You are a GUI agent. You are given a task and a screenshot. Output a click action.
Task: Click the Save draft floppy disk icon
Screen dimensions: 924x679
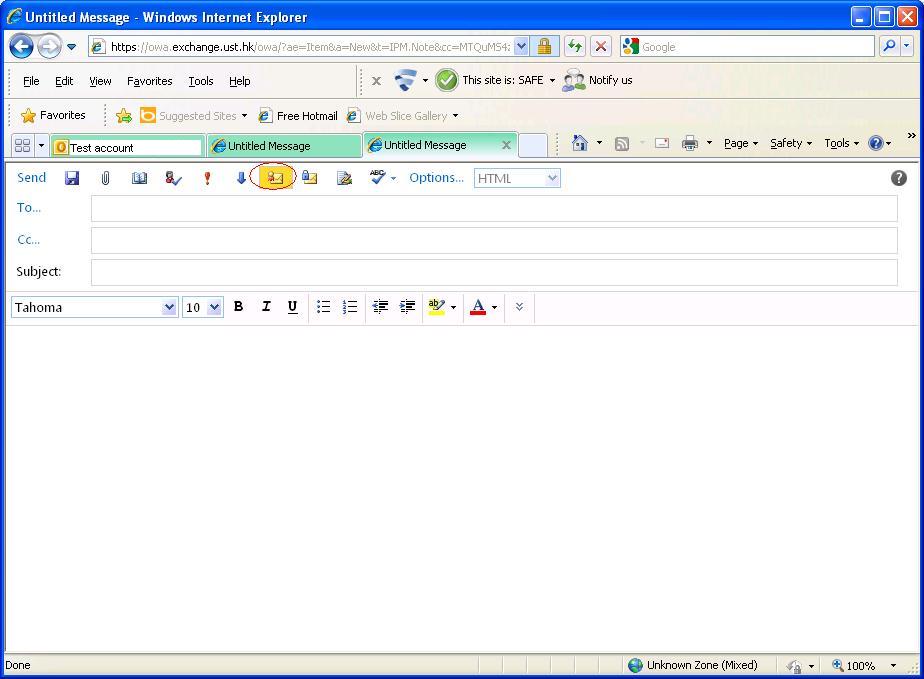(x=72, y=178)
